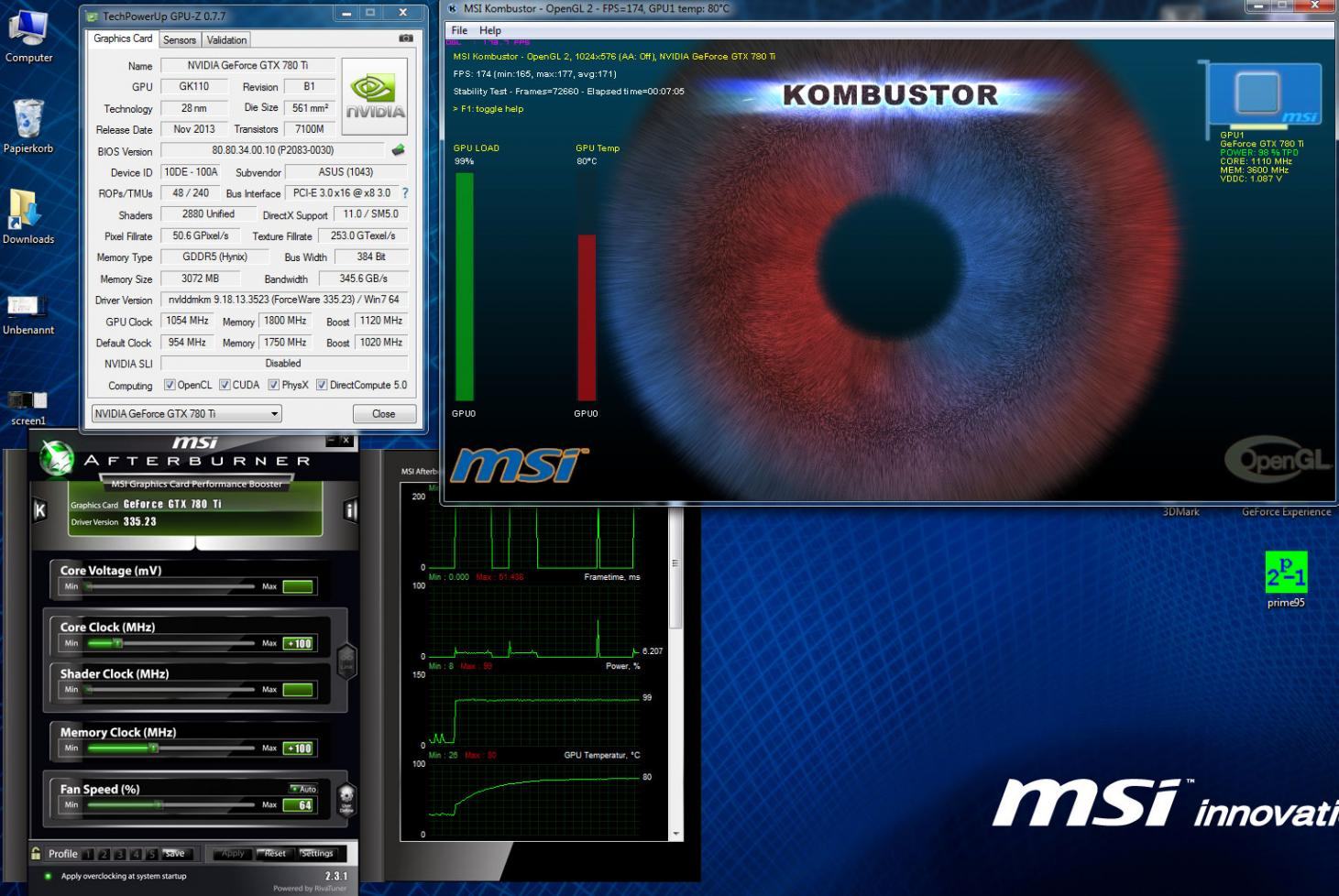
Task: Switch to the Graphics Card tab
Action: (123, 38)
